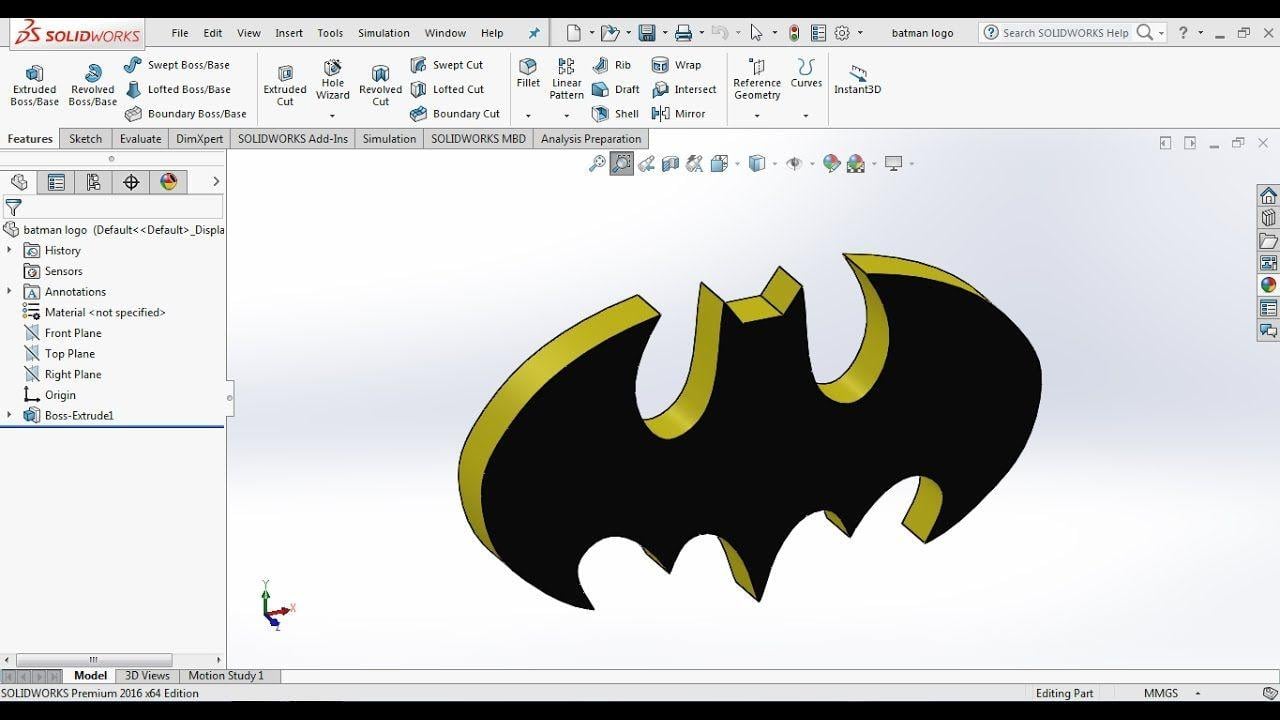The image size is (1280, 720).
Task: Click Zoom to Fit in view toolbar
Action: [597, 163]
